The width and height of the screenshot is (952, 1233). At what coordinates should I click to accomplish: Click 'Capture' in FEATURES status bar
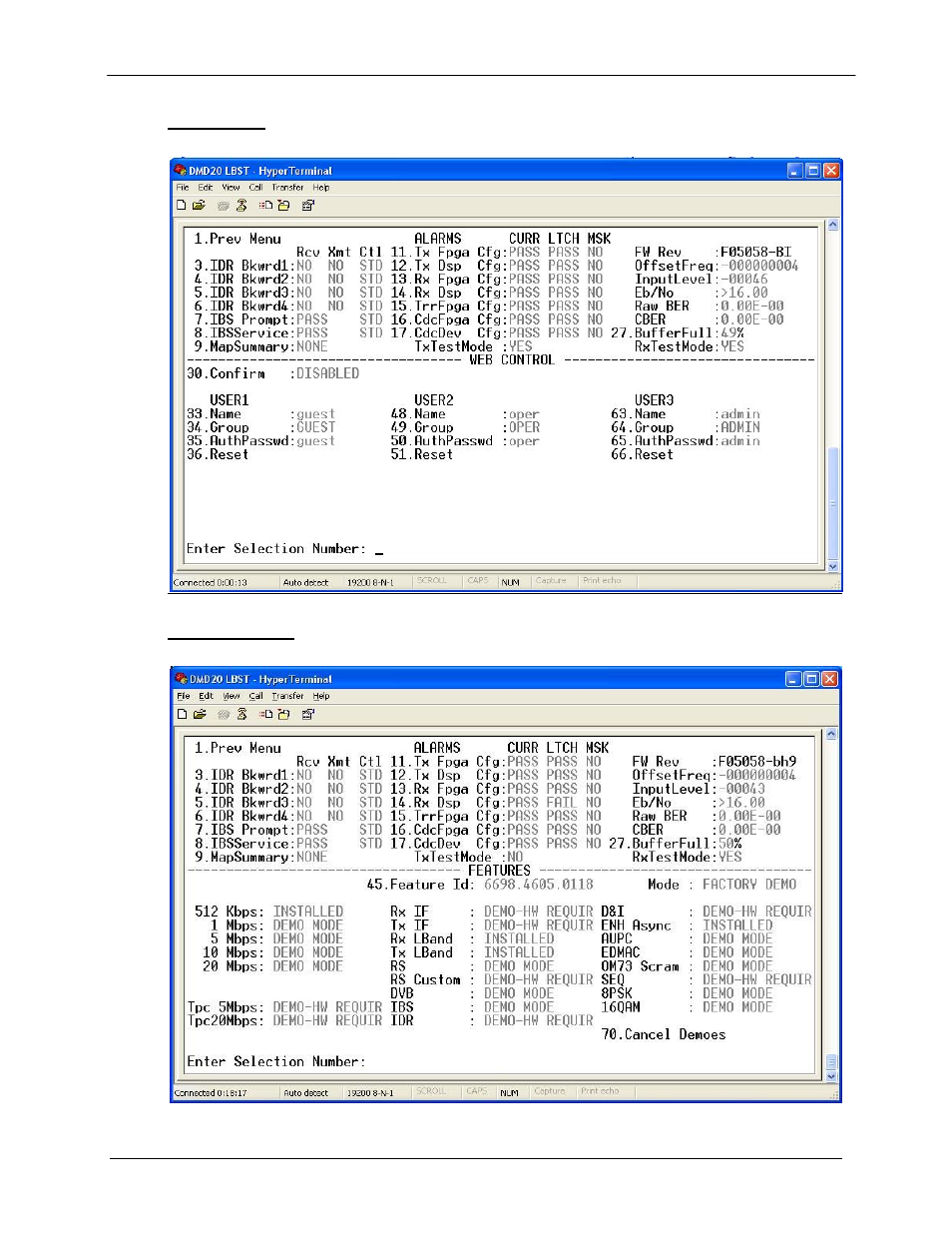coord(550,1091)
